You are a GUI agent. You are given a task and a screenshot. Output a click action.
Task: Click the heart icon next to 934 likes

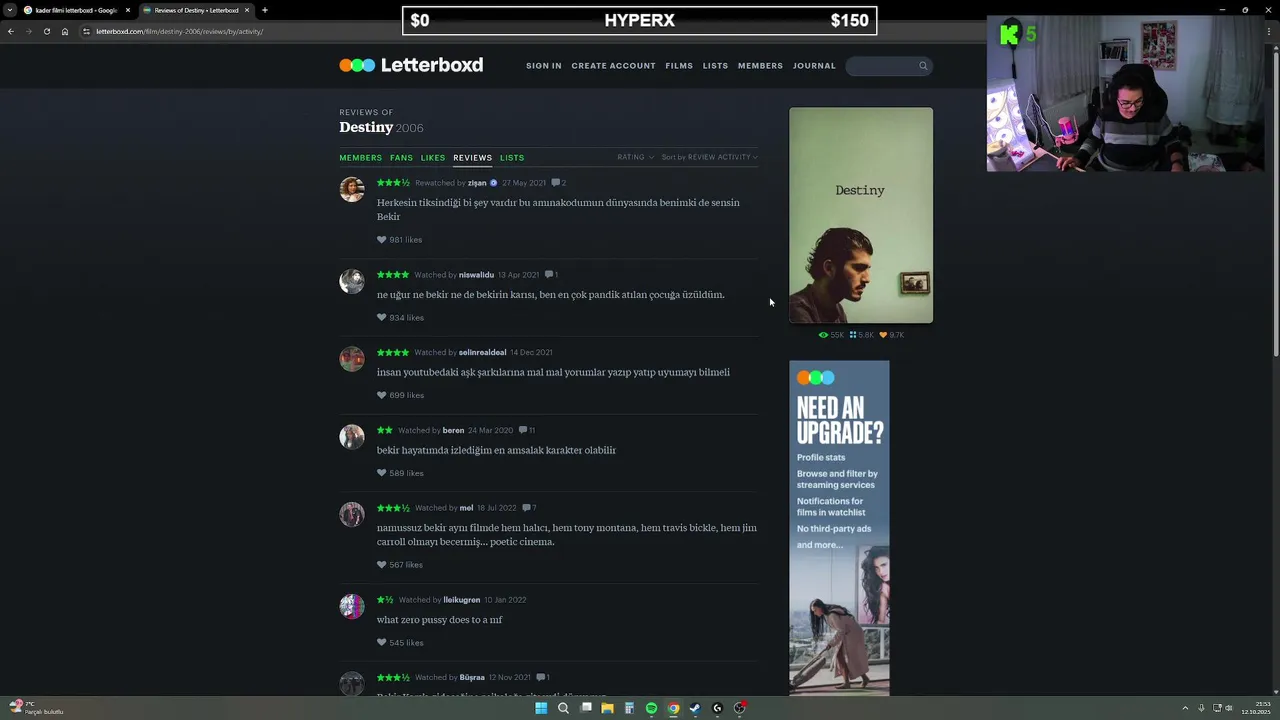tap(381, 318)
